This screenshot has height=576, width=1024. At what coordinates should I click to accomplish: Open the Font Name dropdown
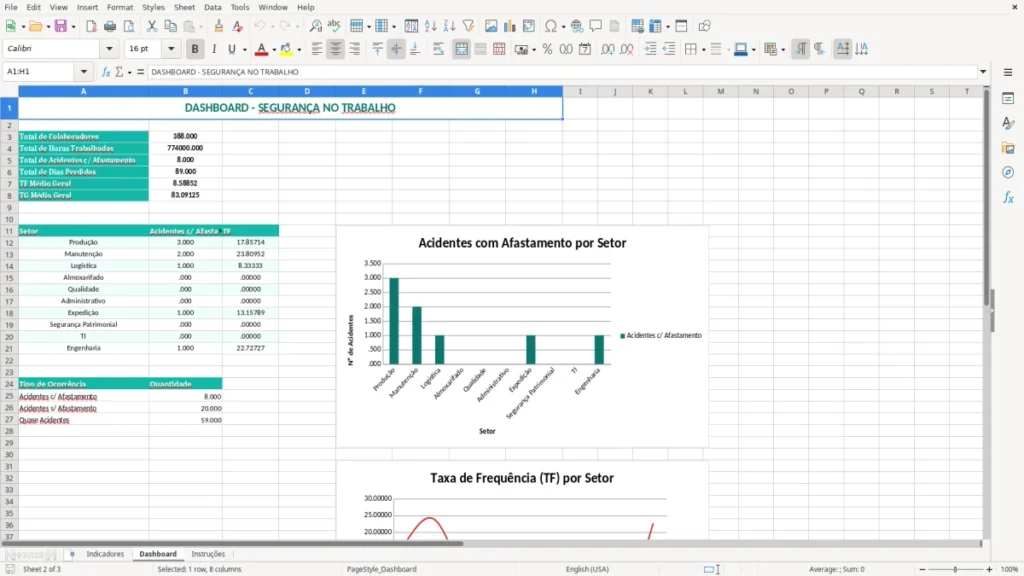click(x=109, y=48)
